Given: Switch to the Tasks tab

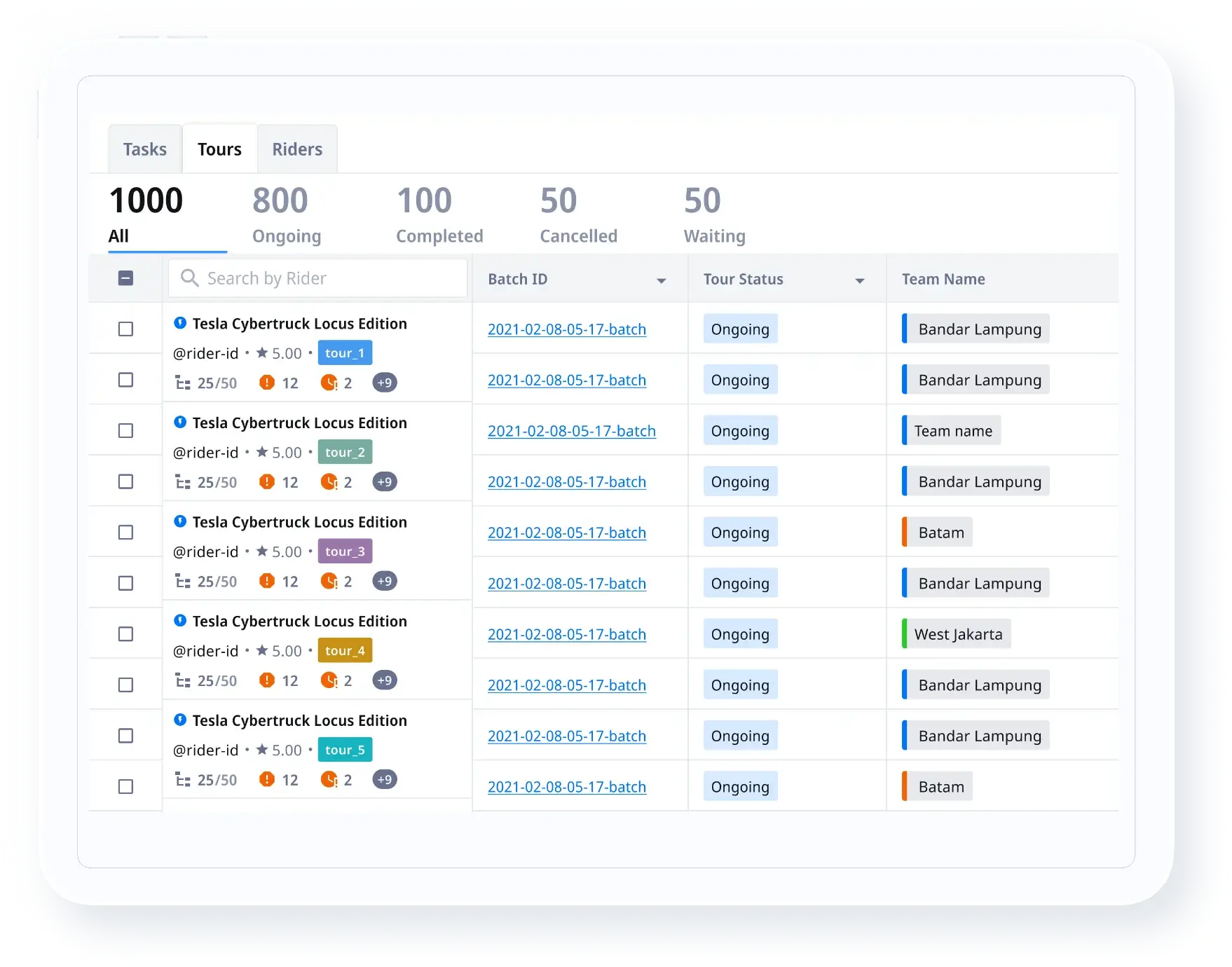Looking at the screenshot, I should [x=145, y=149].
